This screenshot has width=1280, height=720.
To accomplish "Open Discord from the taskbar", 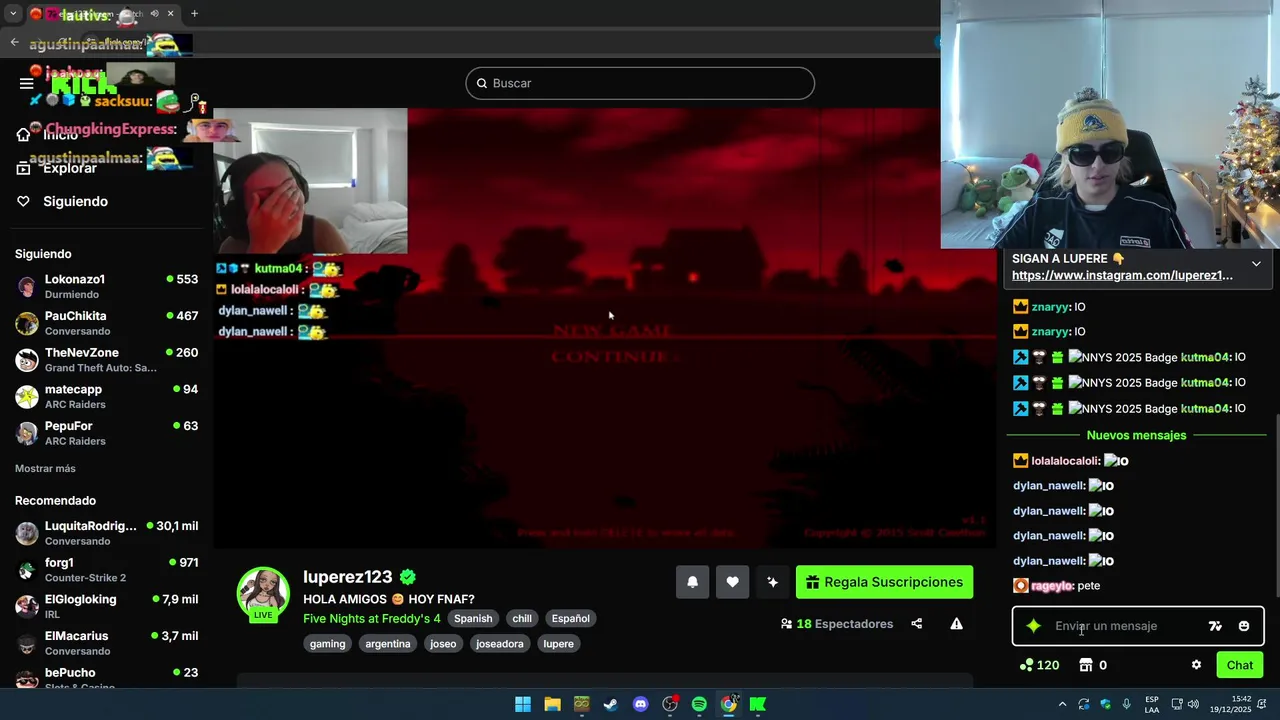I will [640, 704].
